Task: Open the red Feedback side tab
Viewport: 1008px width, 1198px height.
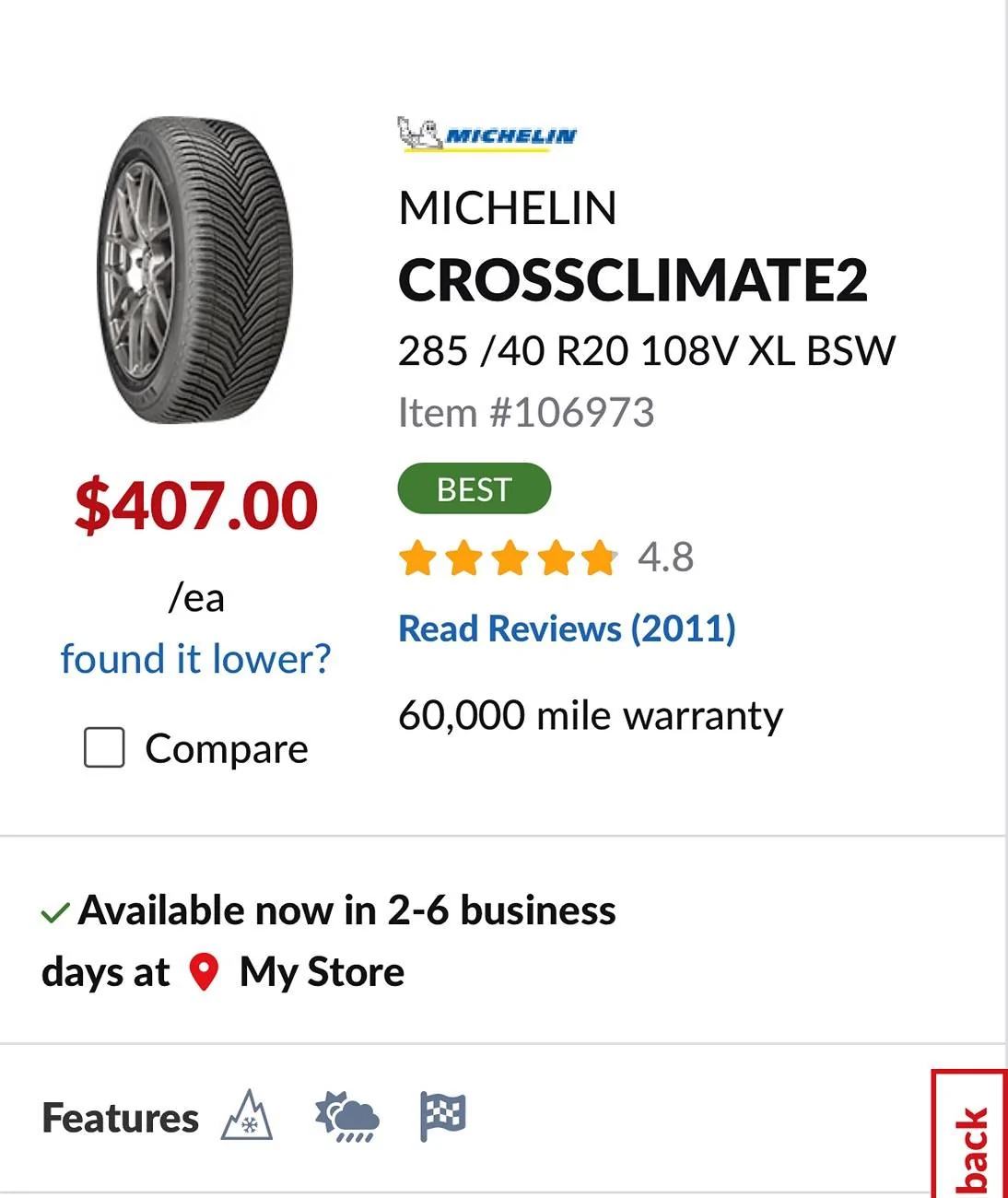Action: coord(969,1134)
